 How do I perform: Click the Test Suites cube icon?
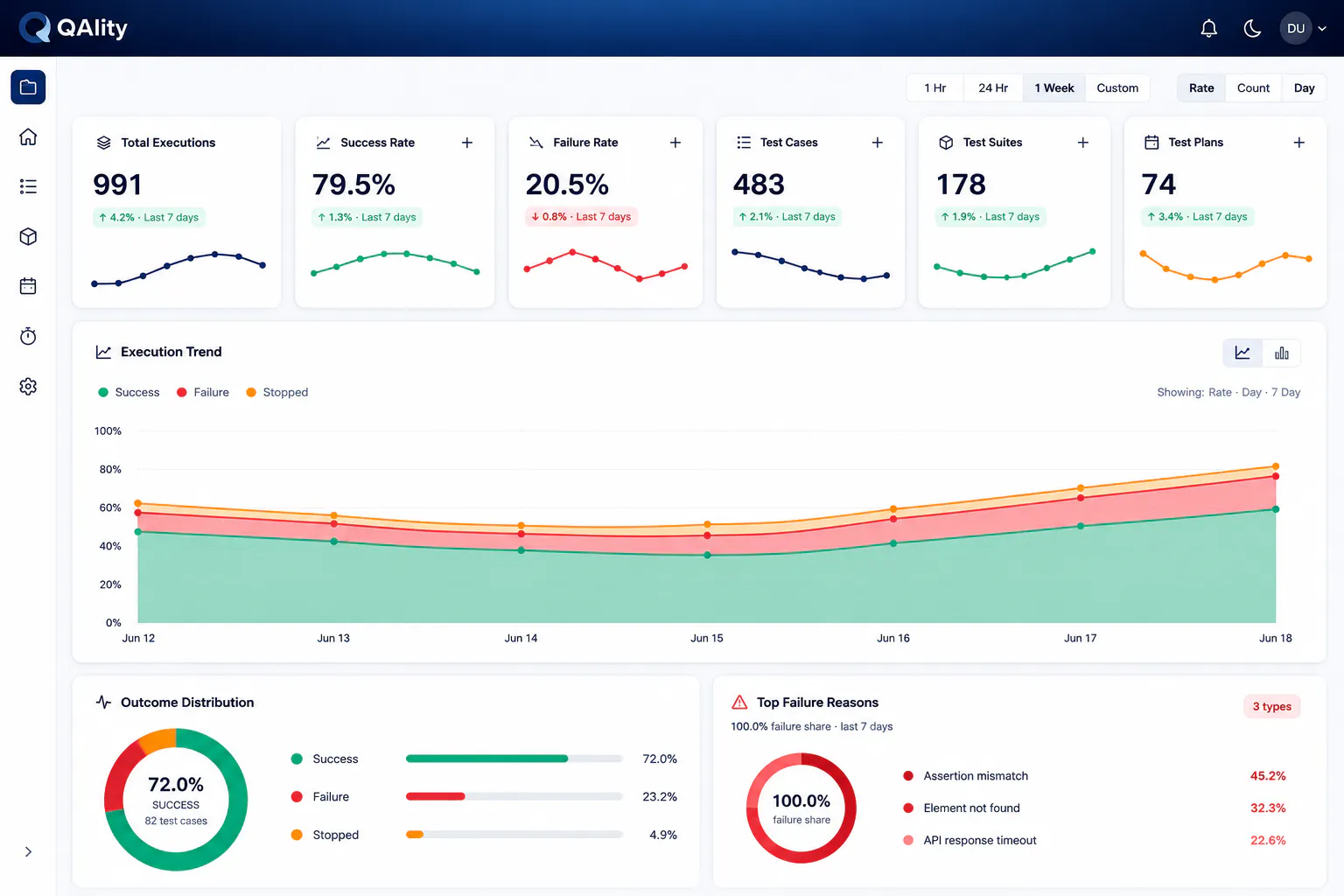point(946,143)
